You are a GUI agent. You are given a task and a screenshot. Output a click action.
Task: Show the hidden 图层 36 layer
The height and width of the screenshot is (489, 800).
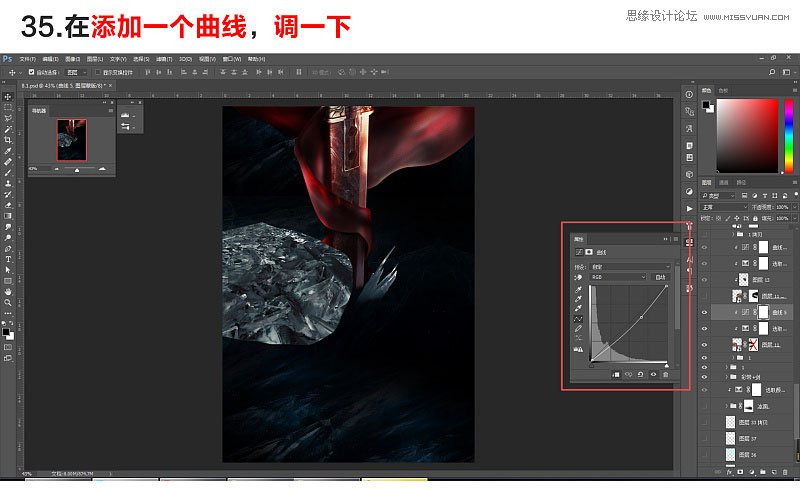(x=705, y=454)
